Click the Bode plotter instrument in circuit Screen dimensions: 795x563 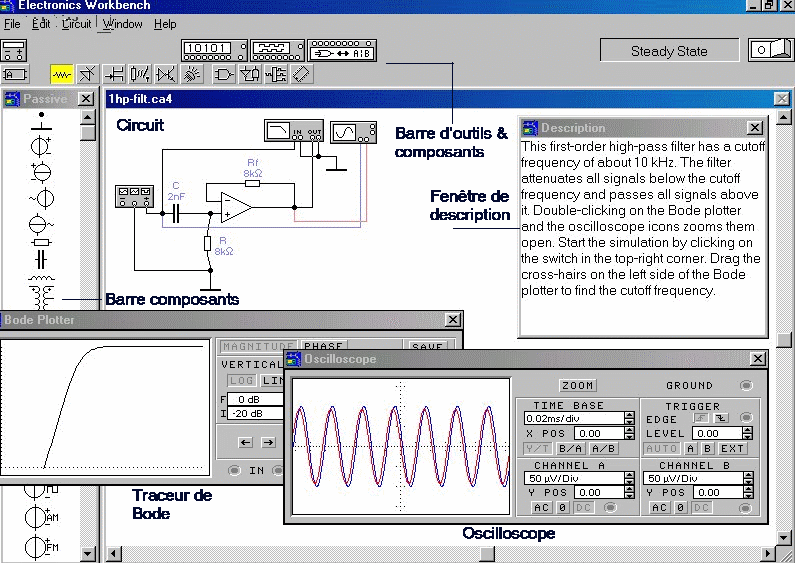pyautogui.click(x=294, y=131)
